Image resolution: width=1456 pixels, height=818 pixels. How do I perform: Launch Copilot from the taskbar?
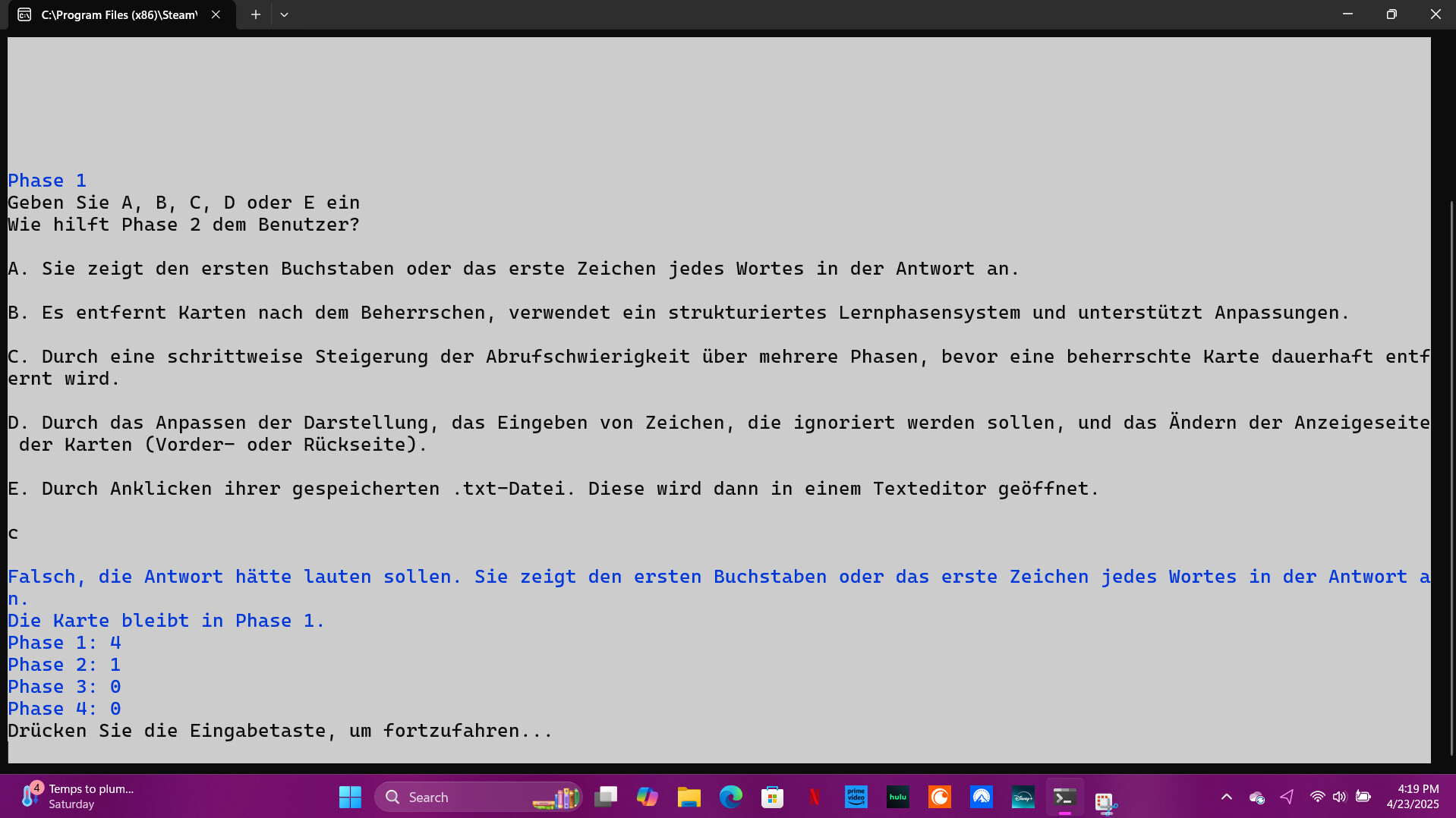(648, 797)
